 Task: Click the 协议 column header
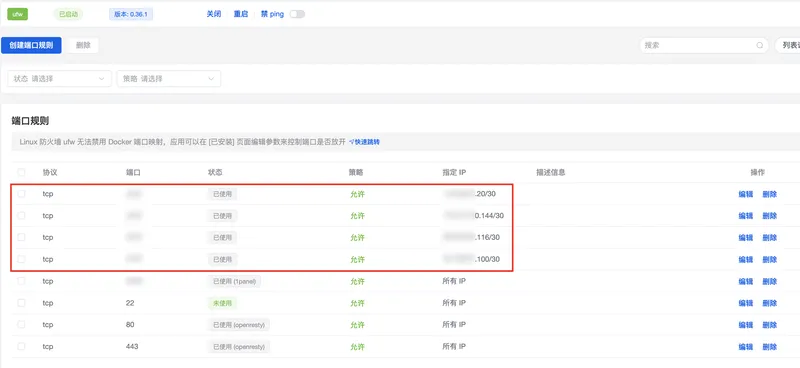pyautogui.click(x=49, y=173)
